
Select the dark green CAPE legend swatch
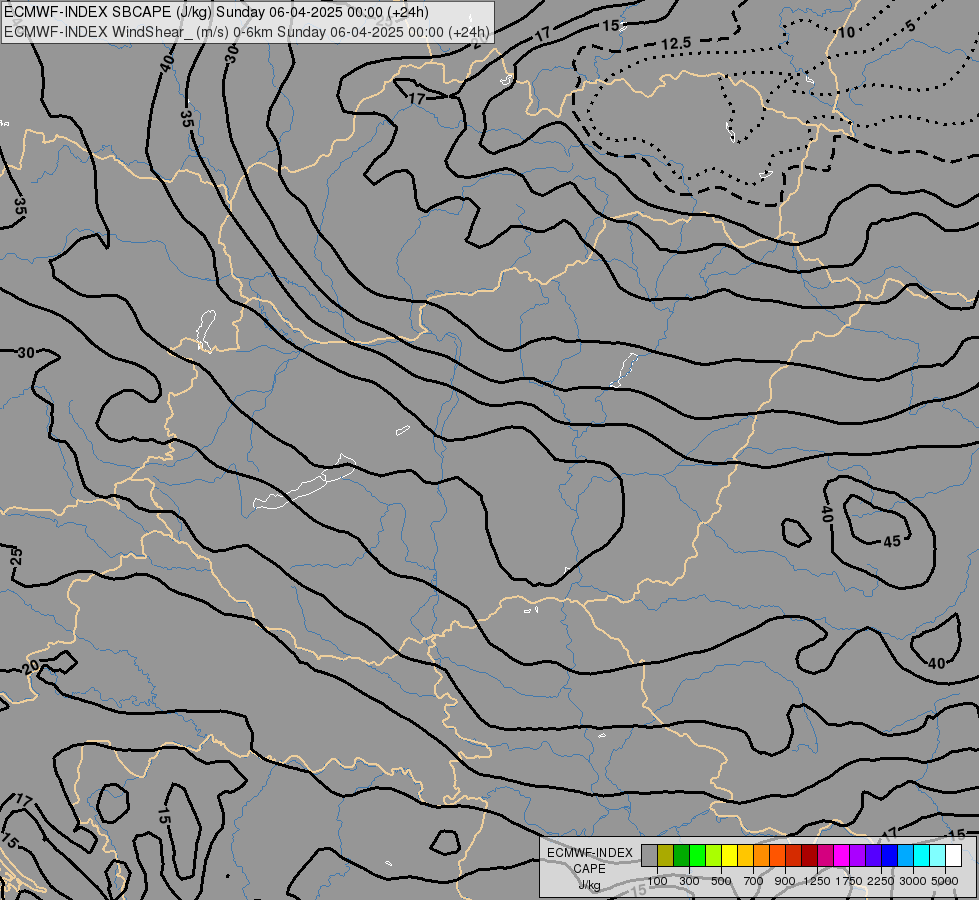pyautogui.click(x=681, y=855)
